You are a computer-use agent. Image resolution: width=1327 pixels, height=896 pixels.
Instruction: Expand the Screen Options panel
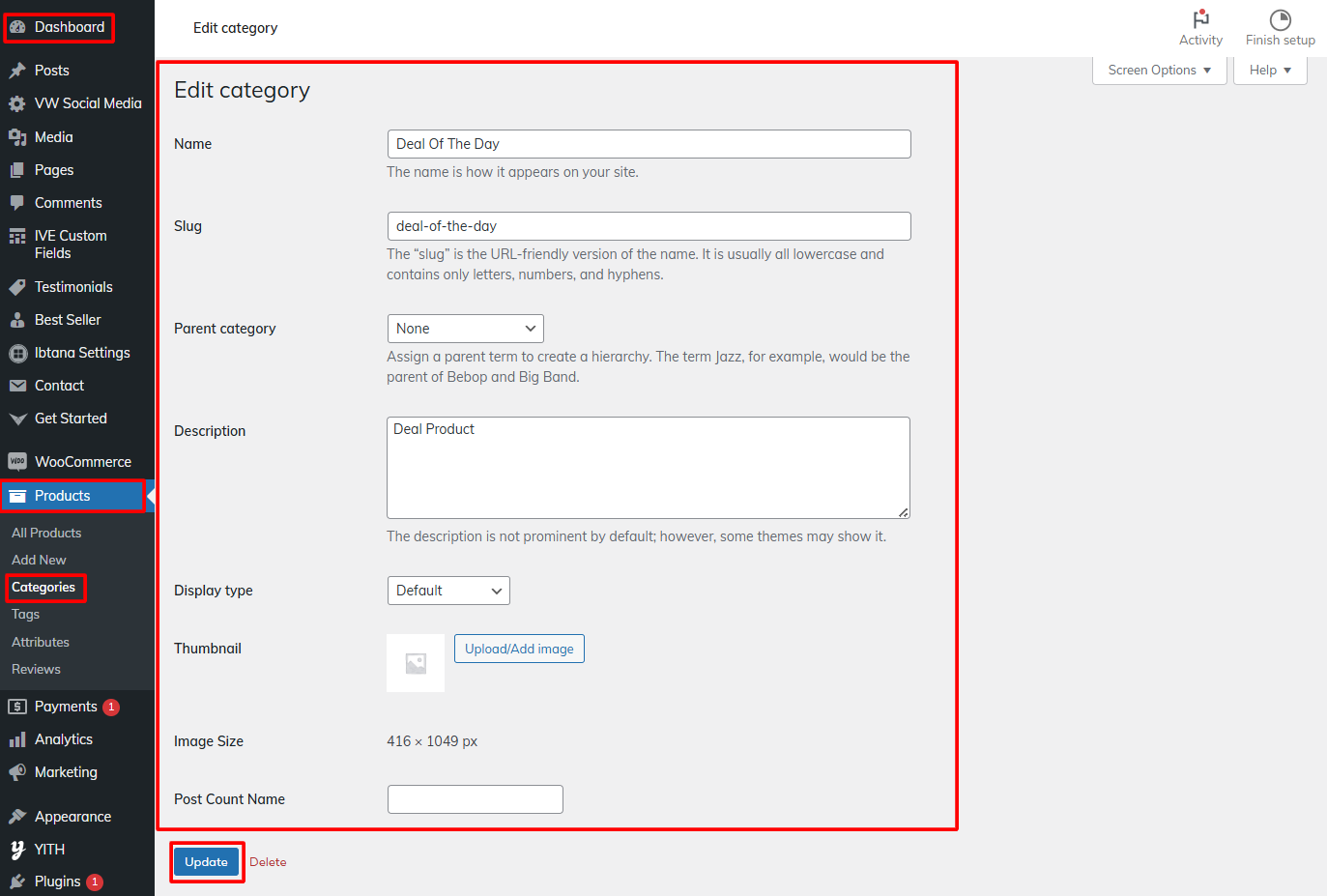(1159, 71)
